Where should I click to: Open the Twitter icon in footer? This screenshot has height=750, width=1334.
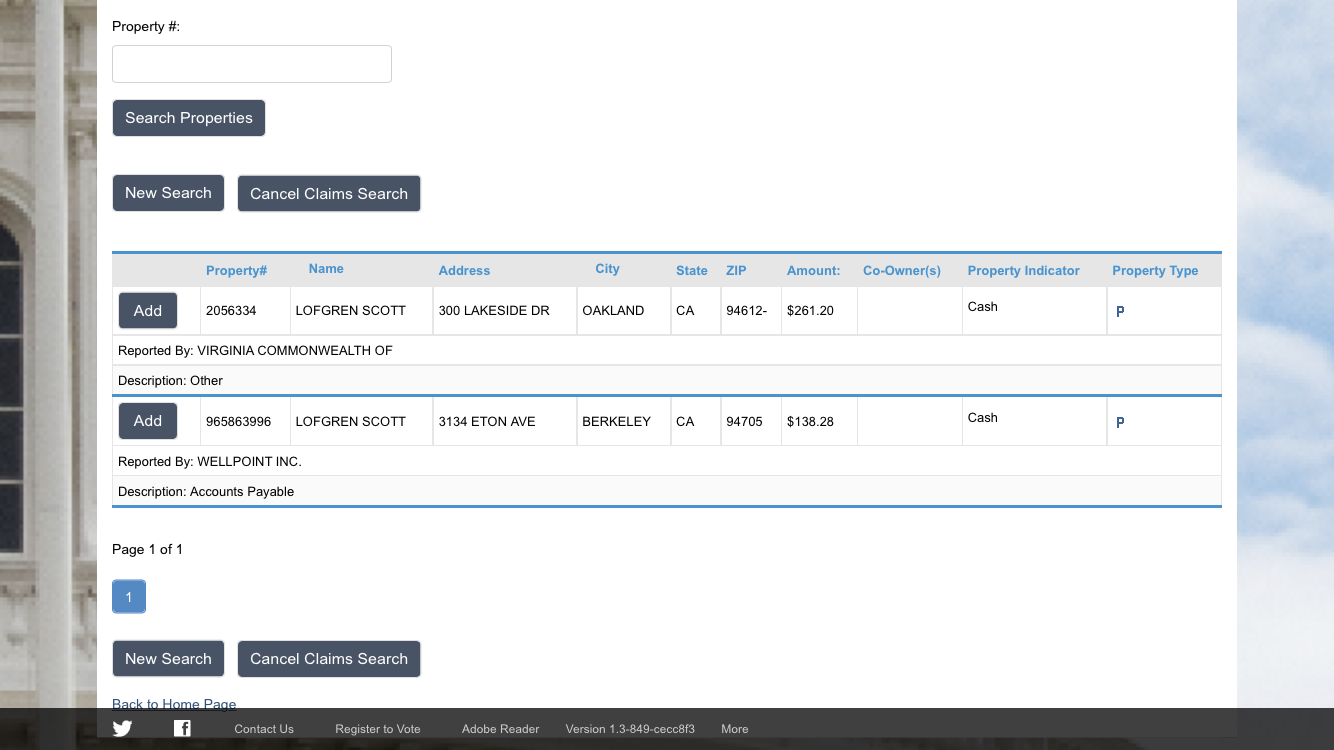coord(122,728)
